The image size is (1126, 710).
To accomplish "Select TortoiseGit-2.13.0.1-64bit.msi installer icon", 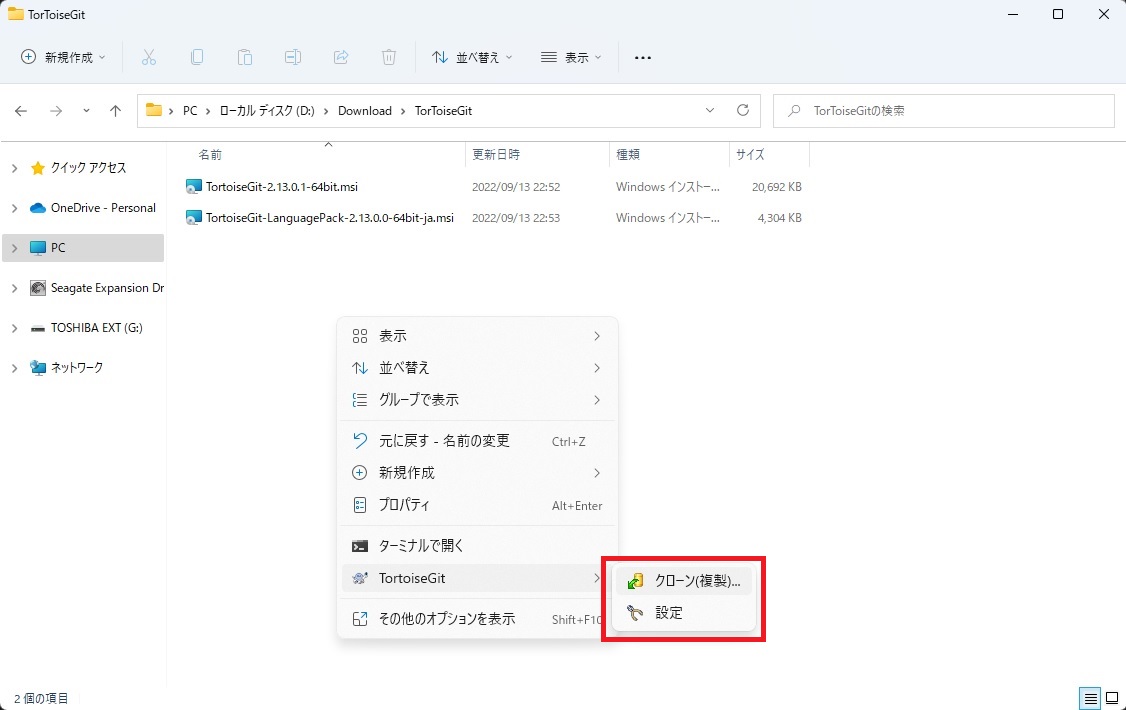I will pos(193,187).
